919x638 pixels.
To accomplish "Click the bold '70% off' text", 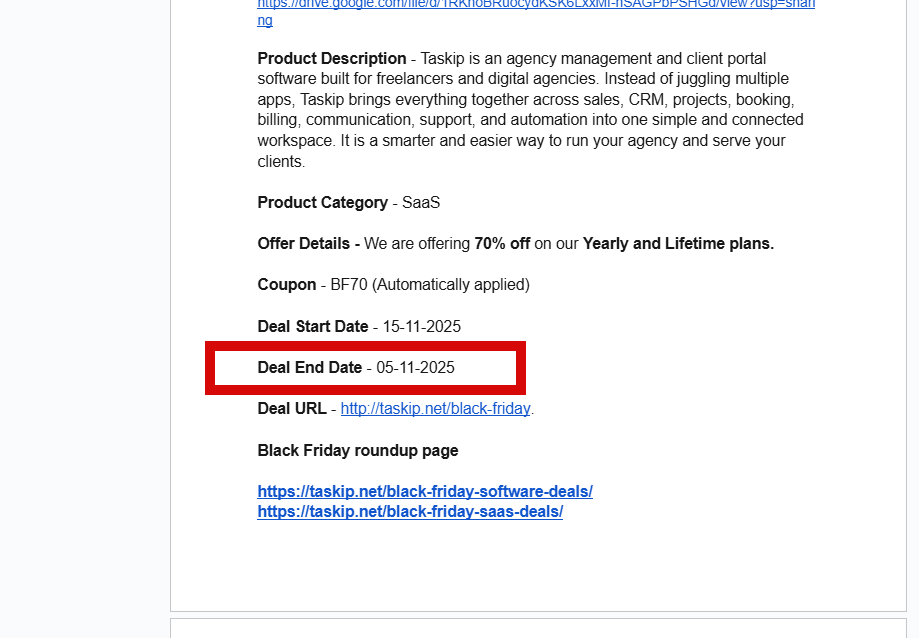I will tap(502, 244).
